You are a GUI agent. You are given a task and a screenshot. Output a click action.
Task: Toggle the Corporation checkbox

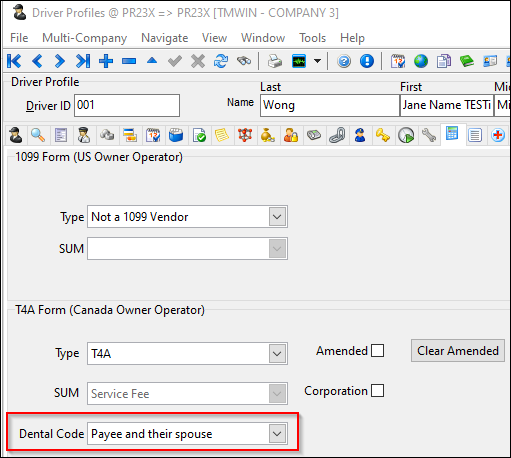[377, 391]
